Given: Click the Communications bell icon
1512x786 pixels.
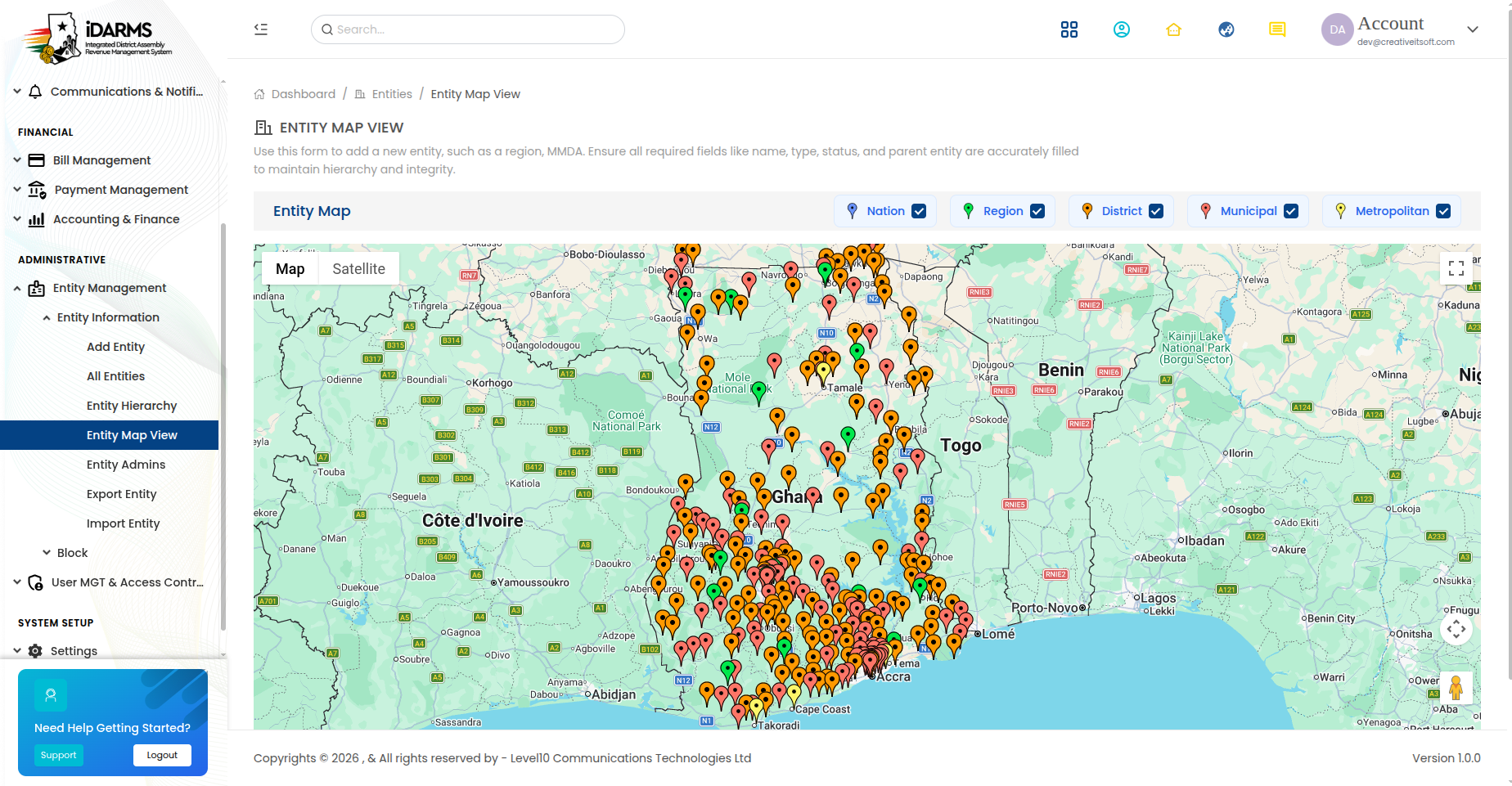Looking at the screenshot, I should pyautogui.click(x=35, y=92).
